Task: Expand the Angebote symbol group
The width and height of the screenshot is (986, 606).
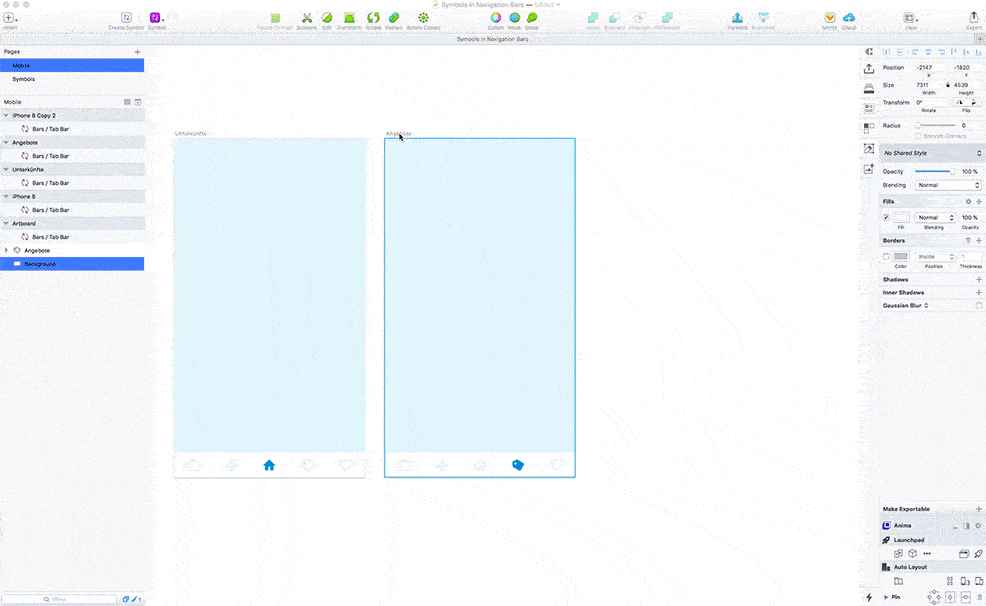Action: point(6,250)
